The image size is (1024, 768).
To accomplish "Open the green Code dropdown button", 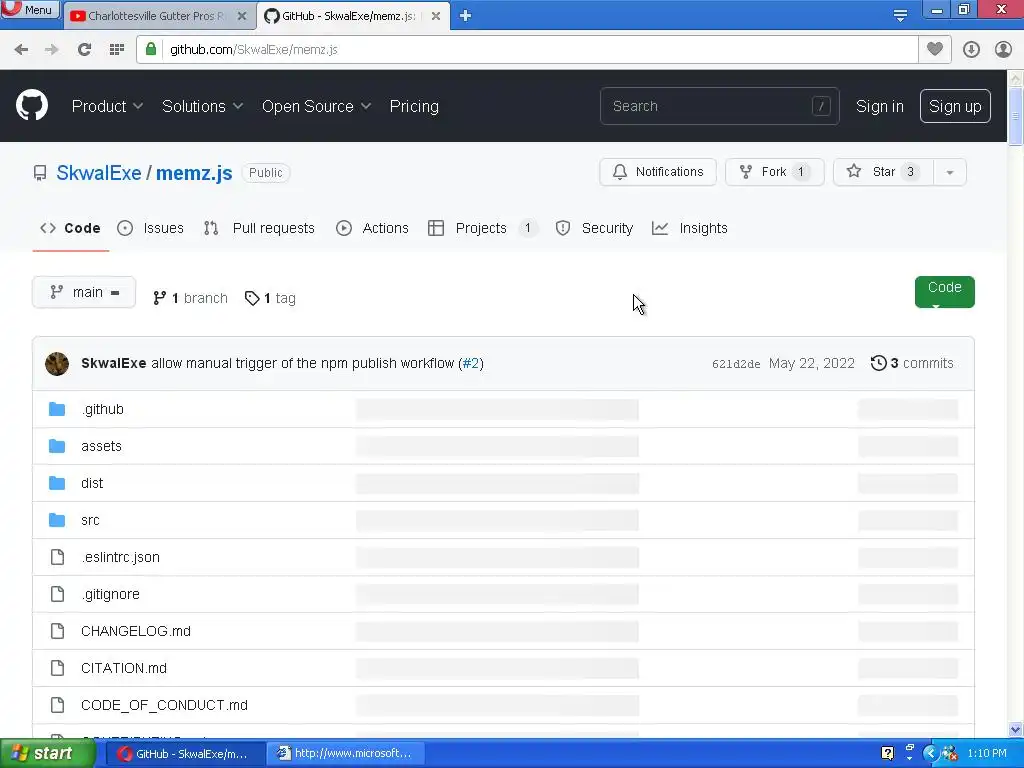I will 944,292.
